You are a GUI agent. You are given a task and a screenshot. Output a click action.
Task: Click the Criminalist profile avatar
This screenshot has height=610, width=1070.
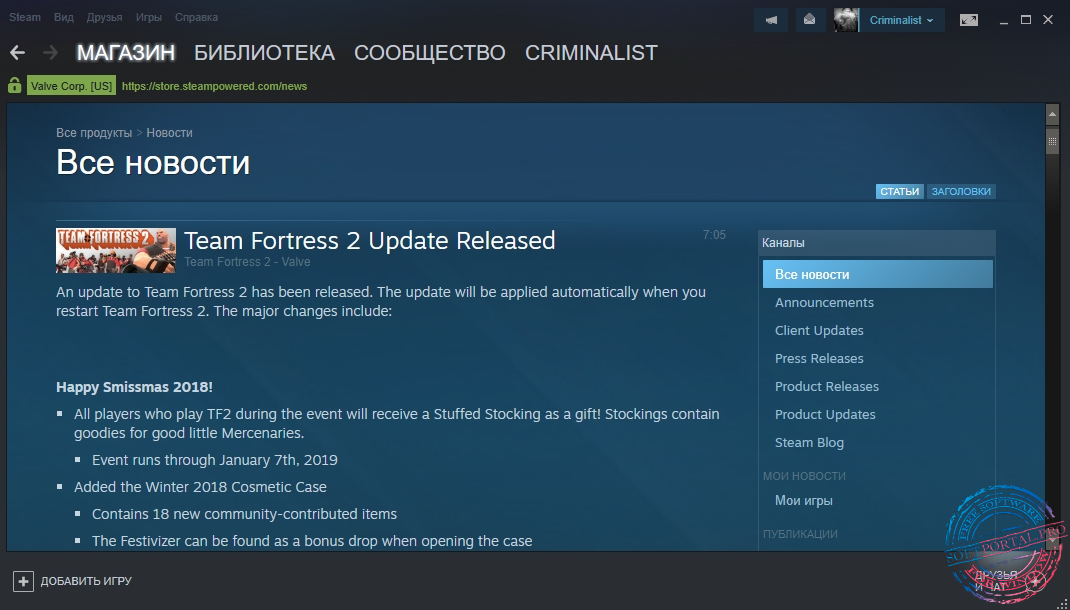click(846, 20)
